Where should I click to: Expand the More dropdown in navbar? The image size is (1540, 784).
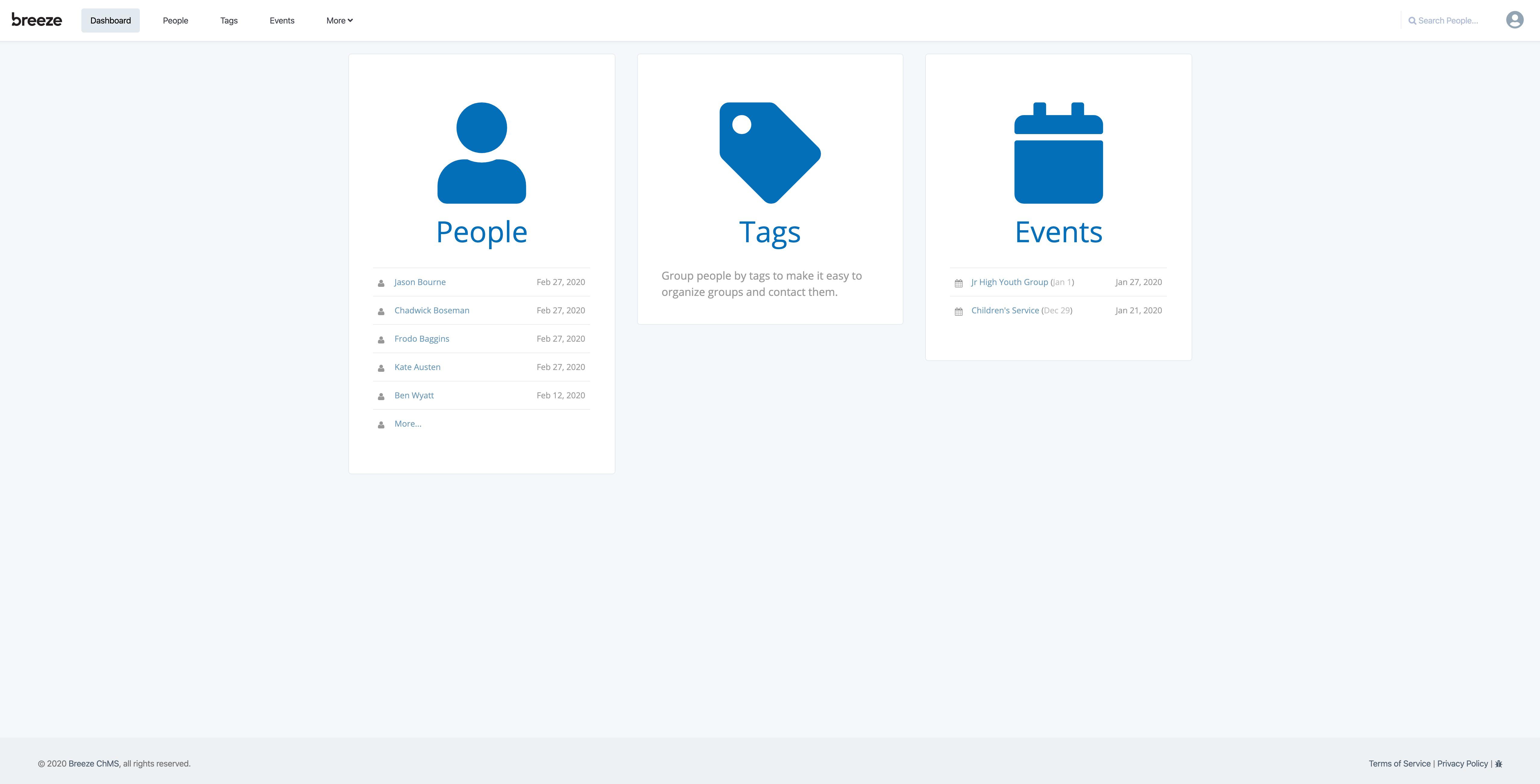[339, 20]
